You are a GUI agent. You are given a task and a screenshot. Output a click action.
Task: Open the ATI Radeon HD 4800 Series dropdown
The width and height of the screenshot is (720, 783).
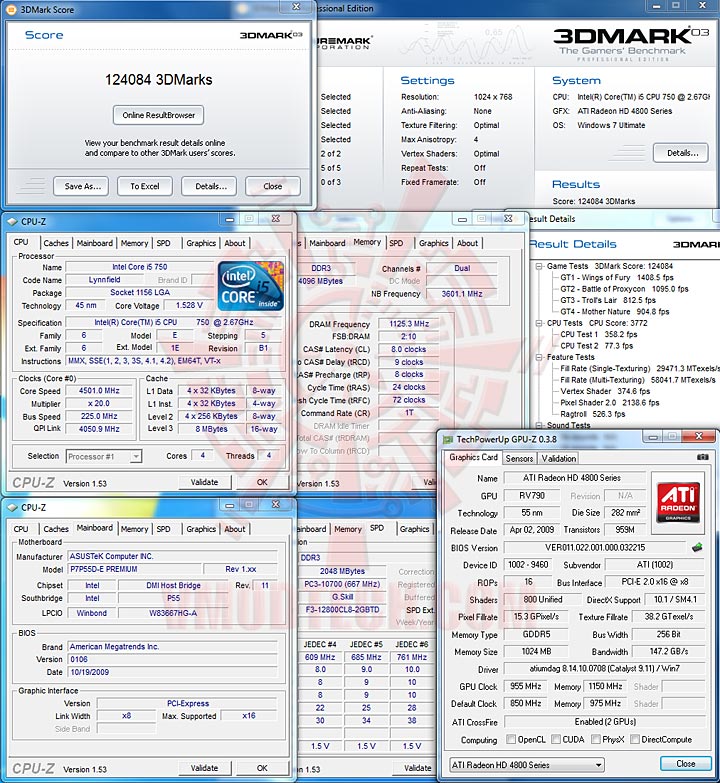coord(527,765)
